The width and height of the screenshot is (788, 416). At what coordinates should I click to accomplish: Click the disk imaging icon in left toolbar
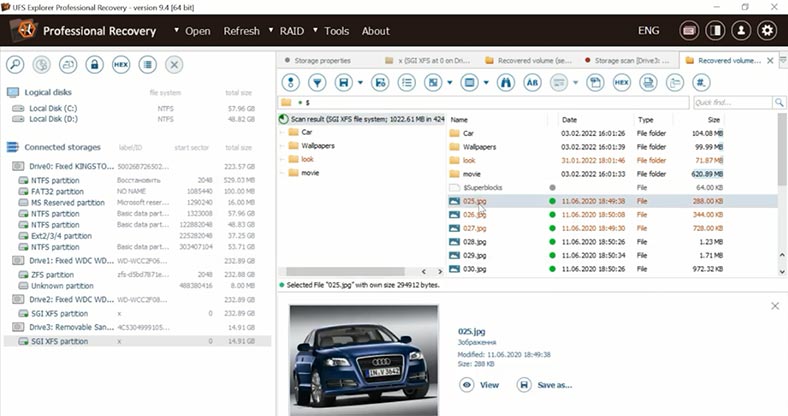68,65
